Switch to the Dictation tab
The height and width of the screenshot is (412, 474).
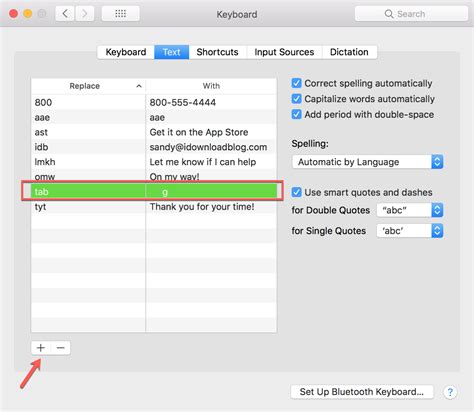[x=349, y=52]
